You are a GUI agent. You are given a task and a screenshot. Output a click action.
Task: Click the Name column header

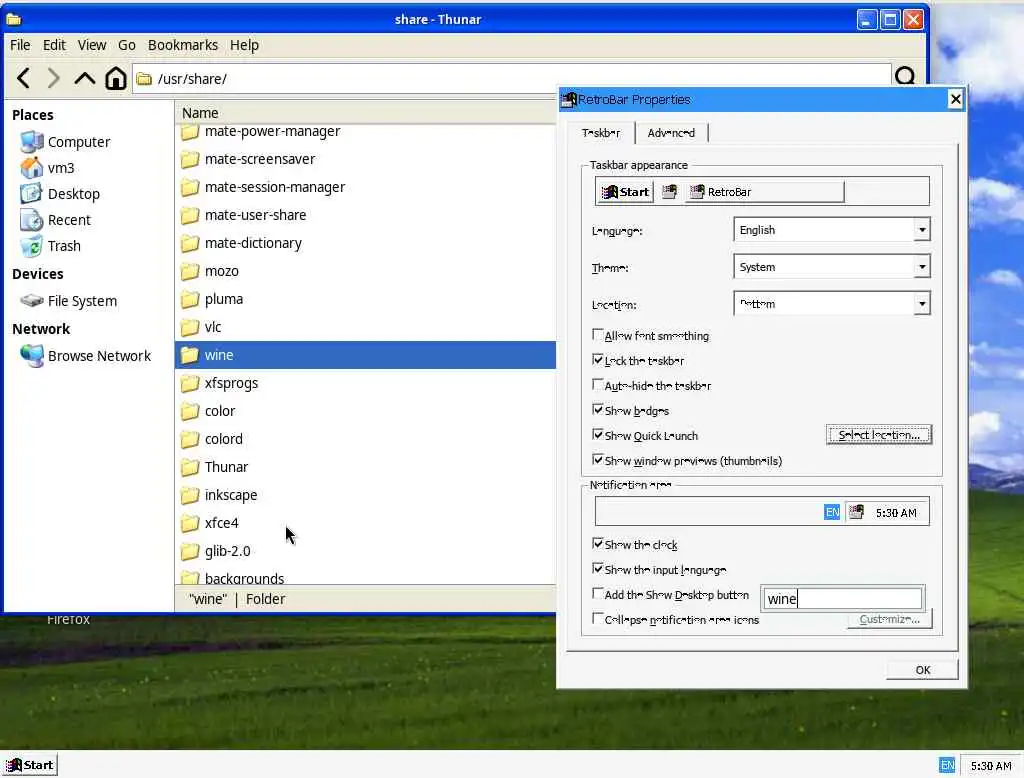pos(366,112)
